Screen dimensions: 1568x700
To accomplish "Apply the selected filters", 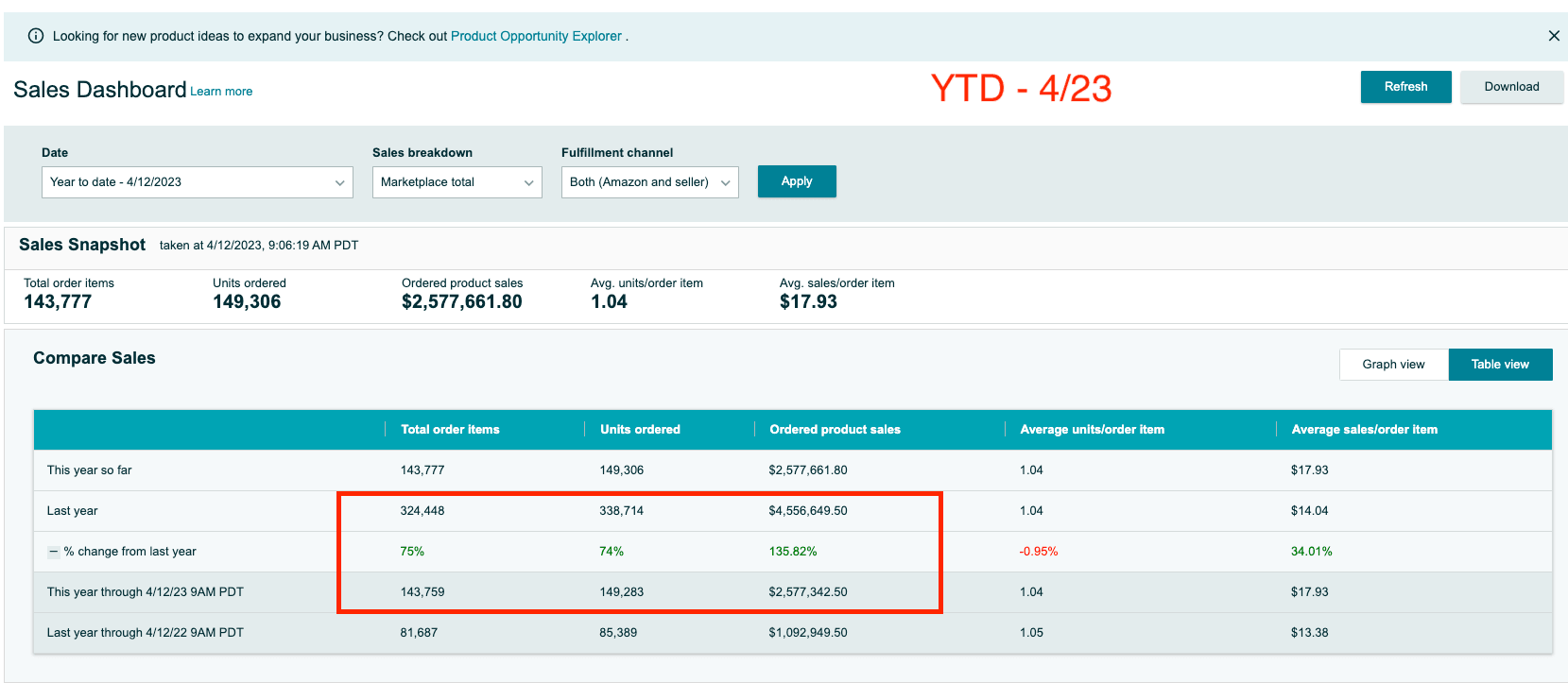I will [x=796, y=181].
